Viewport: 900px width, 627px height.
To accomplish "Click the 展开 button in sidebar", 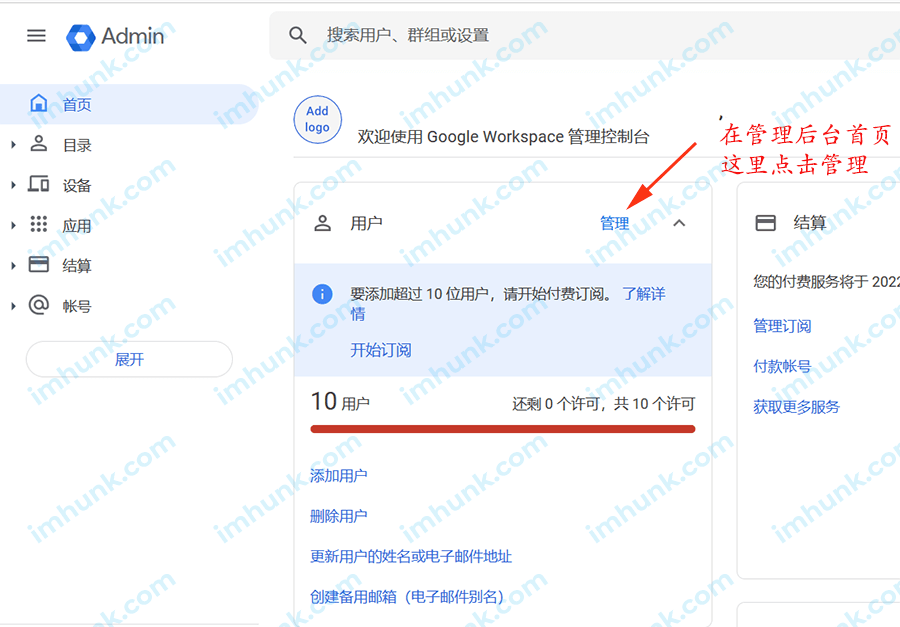I will pos(129,359).
